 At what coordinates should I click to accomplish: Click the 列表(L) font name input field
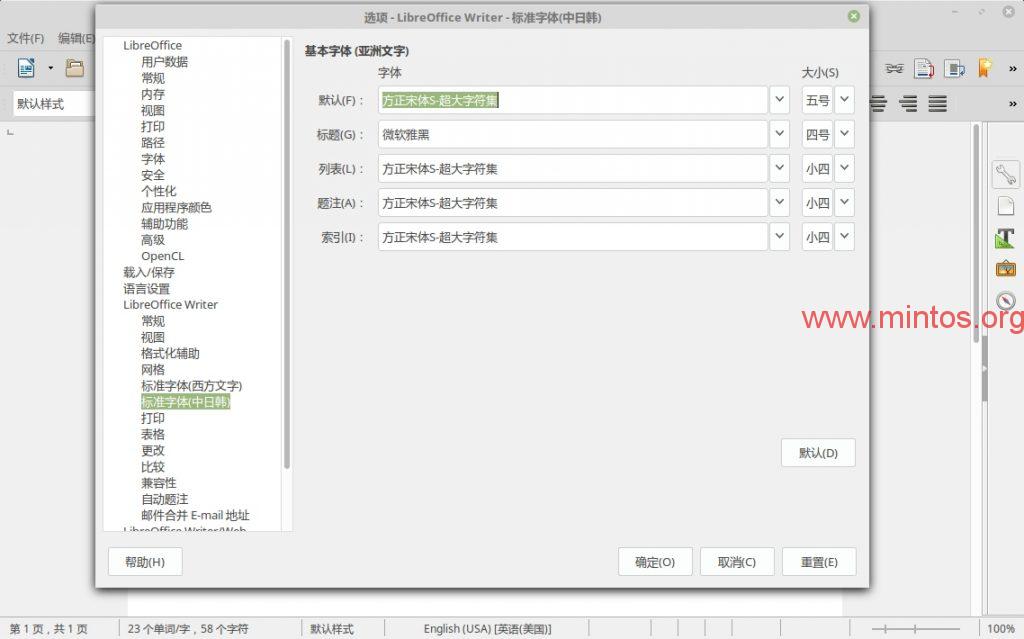click(x=572, y=169)
